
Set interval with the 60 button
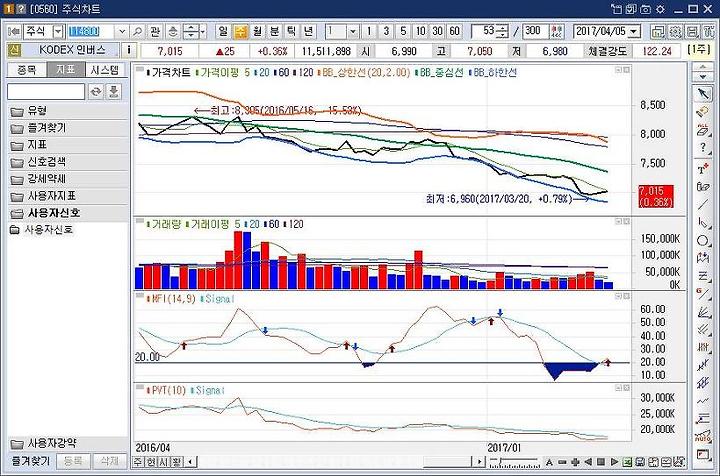455,31
